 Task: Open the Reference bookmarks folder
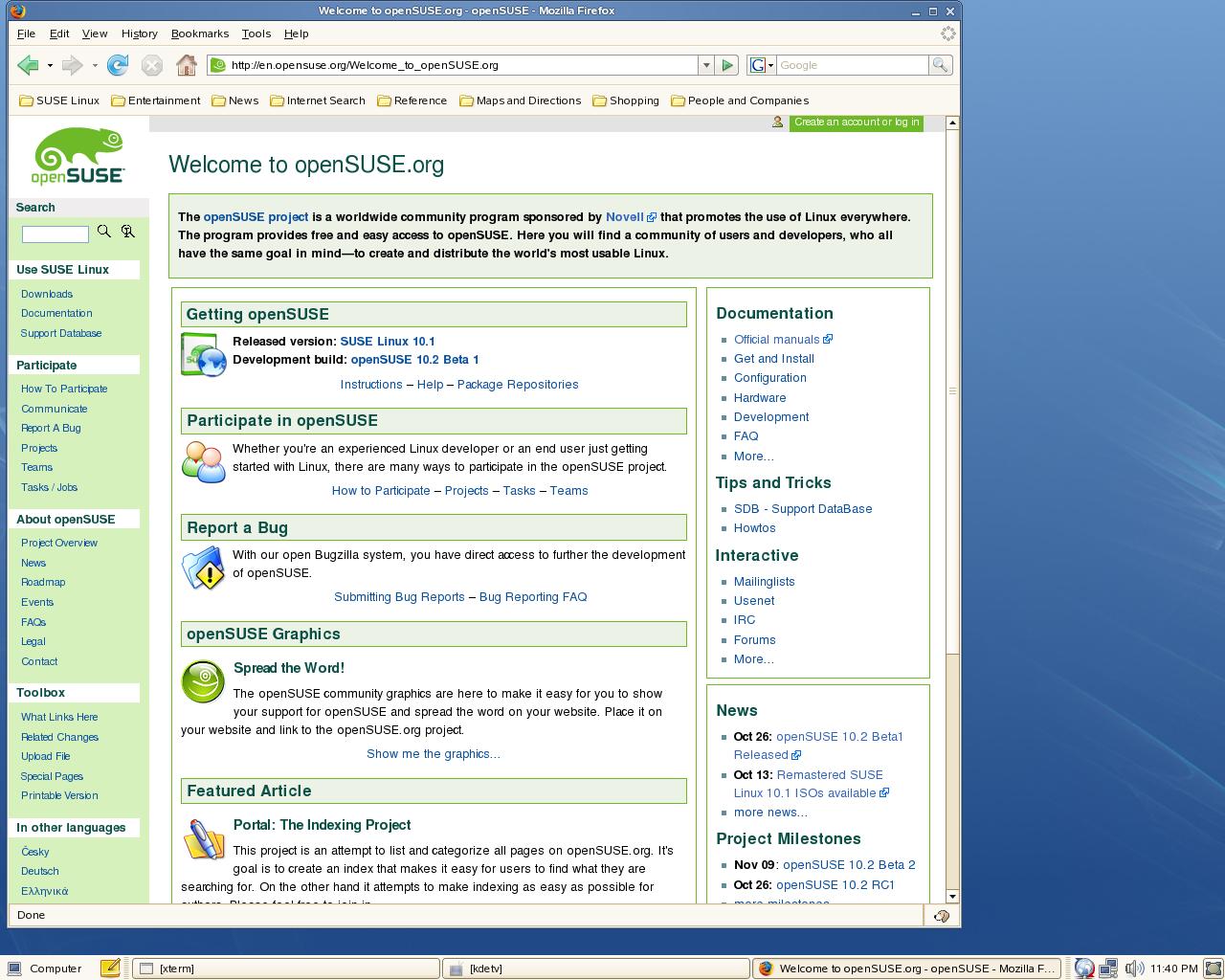click(x=412, y=100)
